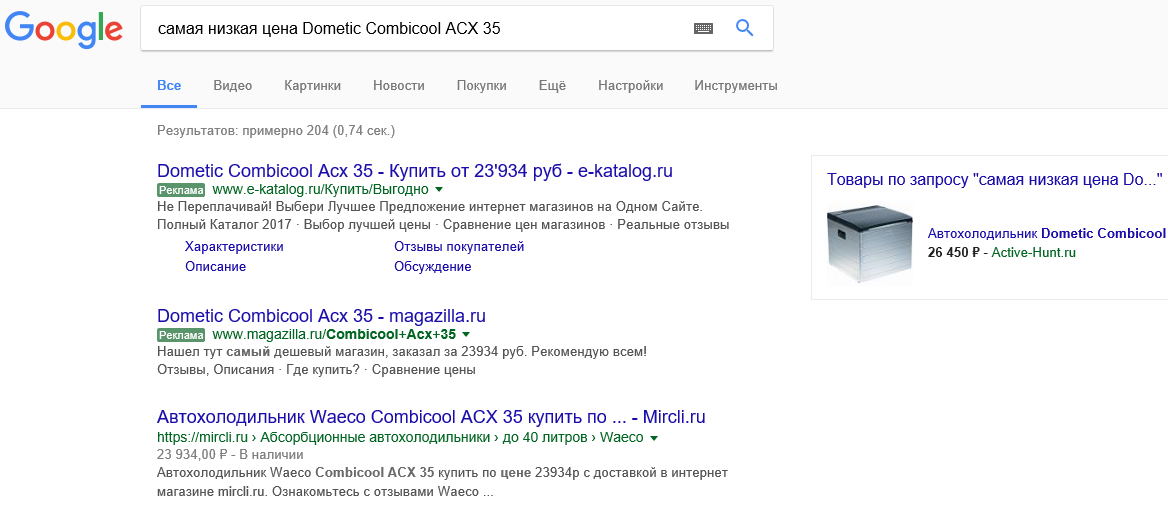Image resolution: width=1168 pixels, height=518 pixels.
Task: Switch to the Картинки tab
Action: (x=312, y=86)
